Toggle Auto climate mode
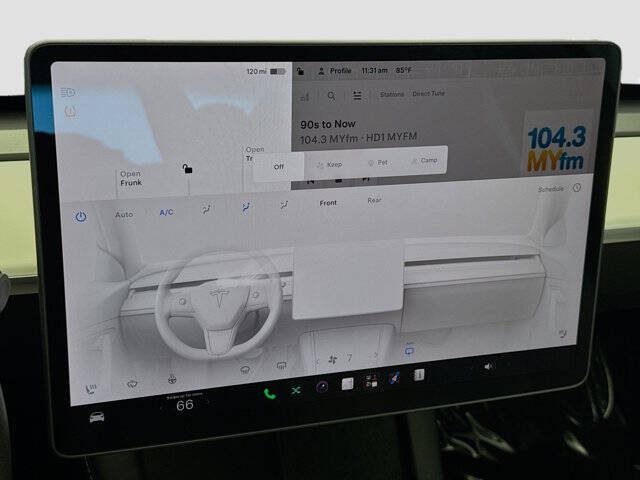 tap(124, 214)
